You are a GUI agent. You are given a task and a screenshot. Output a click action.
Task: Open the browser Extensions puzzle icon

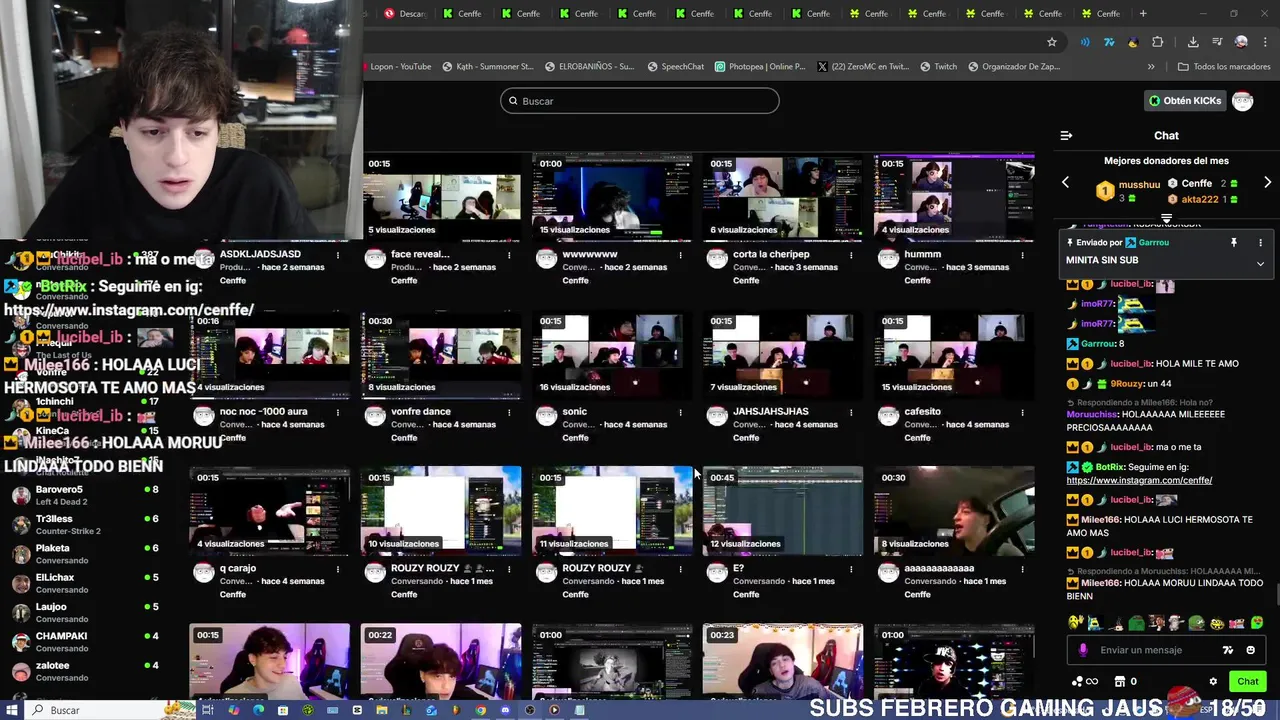tap(1157, 42)
